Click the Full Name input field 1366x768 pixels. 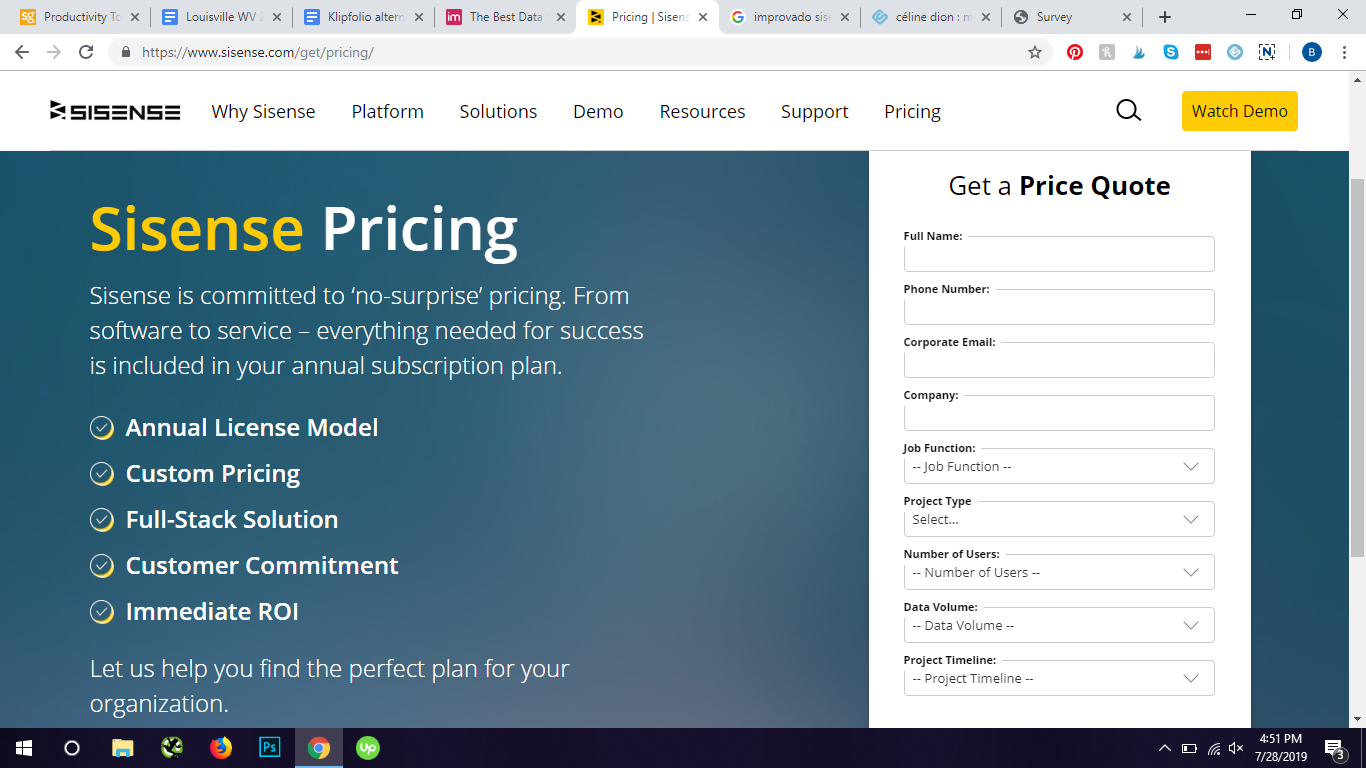[1058, 255]
